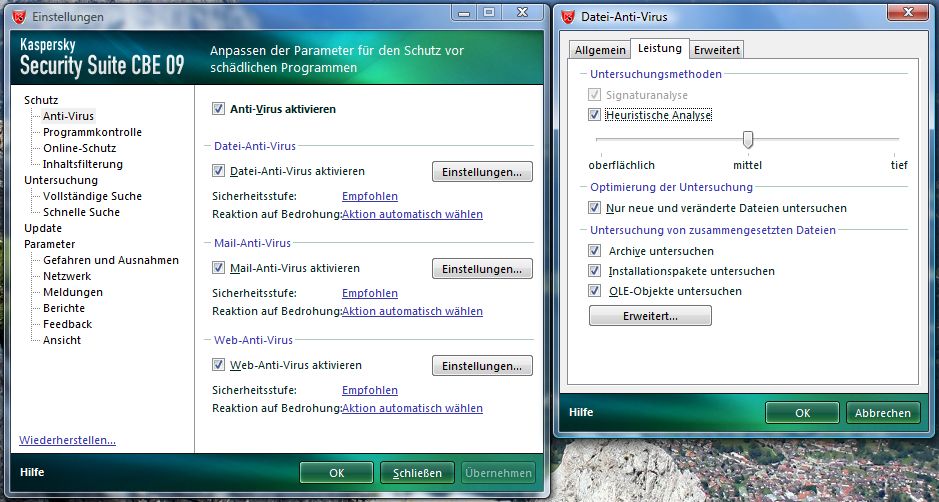This screenshot has width=939, height=502.
Task: Click Web-Anti-Virus Aktion automatisch wählen link
Action: tap(412, 408)
